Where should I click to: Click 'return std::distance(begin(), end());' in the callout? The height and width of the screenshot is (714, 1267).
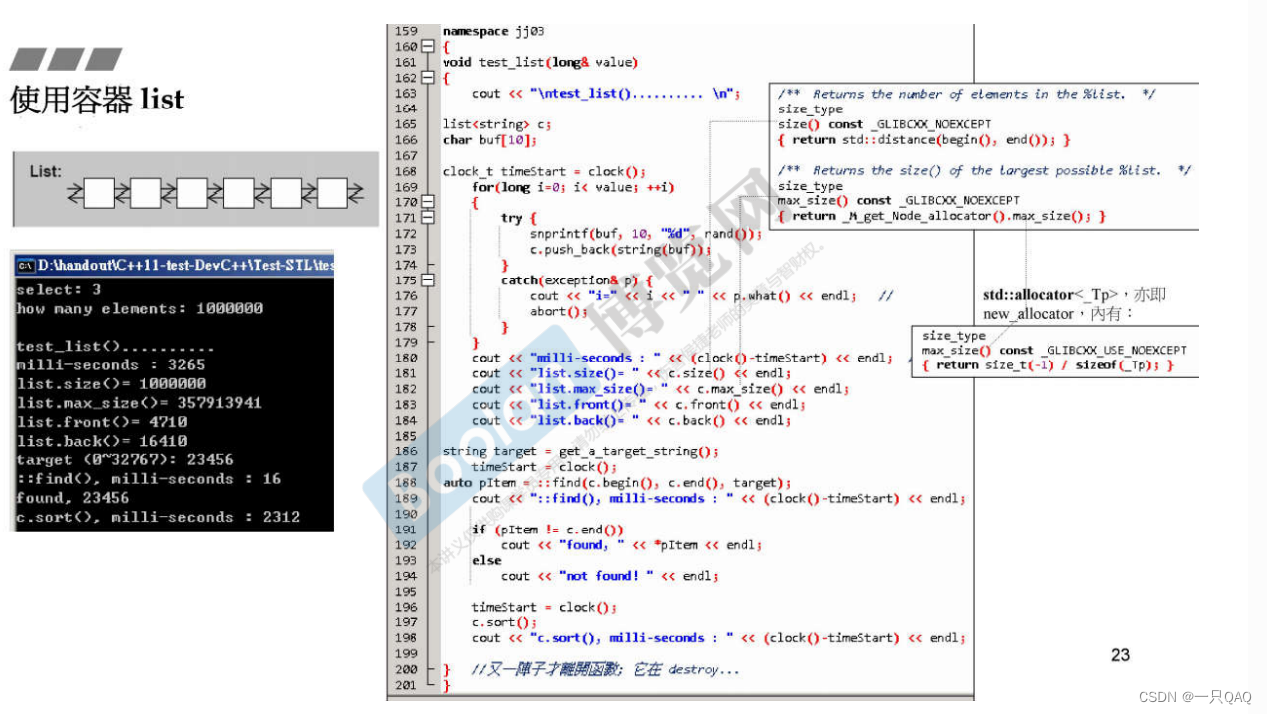pyautogui.click(x=924, y=140)
